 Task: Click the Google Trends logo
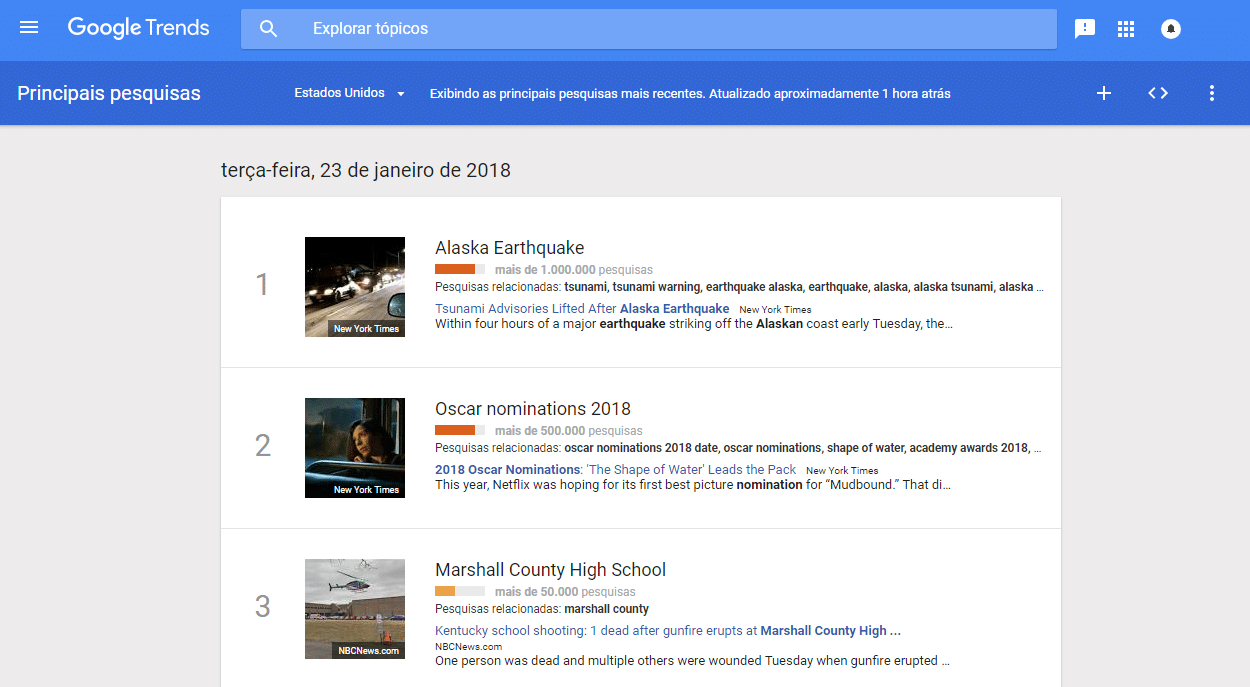138,28
